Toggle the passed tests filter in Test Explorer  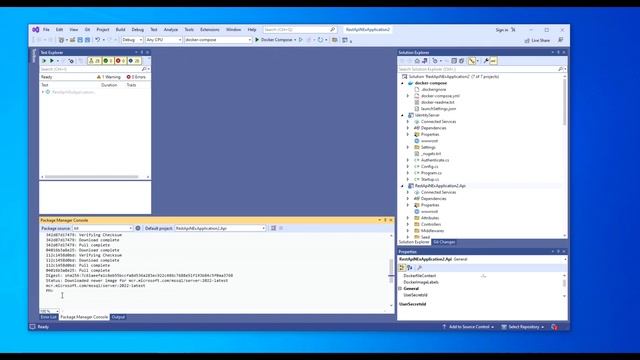point(108,61)
